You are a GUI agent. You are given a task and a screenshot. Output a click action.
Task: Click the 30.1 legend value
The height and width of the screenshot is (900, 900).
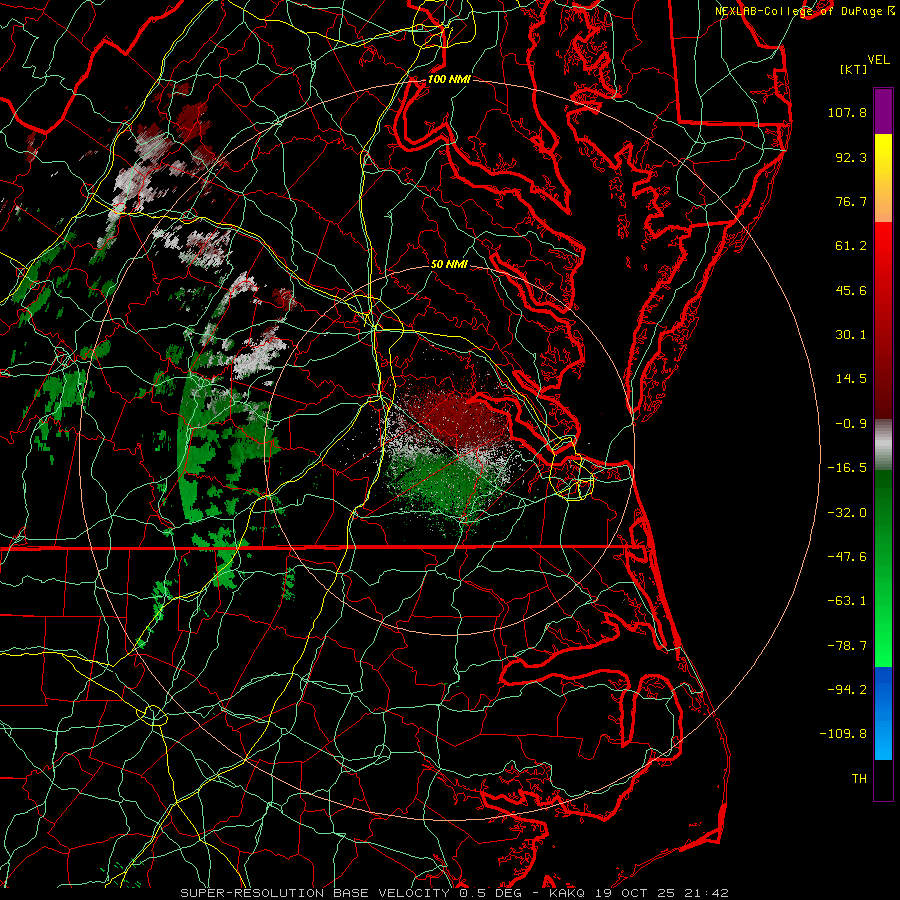pyautogui.click(x=851, y=335)
